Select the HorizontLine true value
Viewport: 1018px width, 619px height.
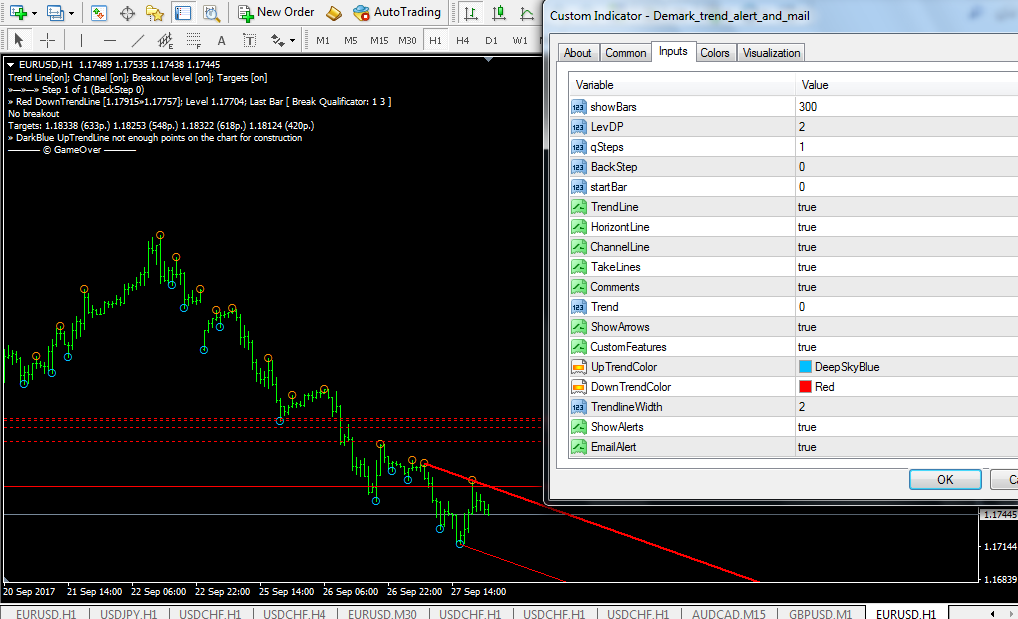tap(906, 227)
